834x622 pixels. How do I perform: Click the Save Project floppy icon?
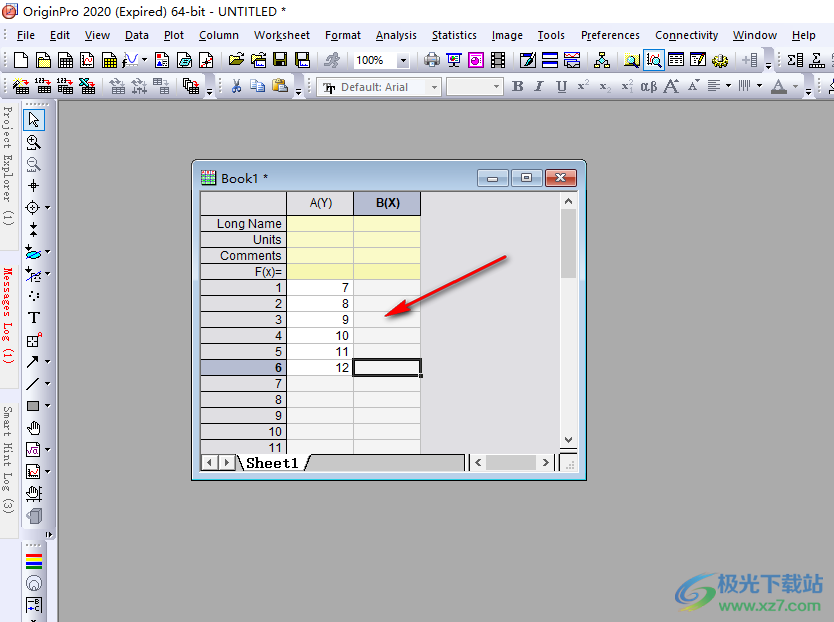280,60
